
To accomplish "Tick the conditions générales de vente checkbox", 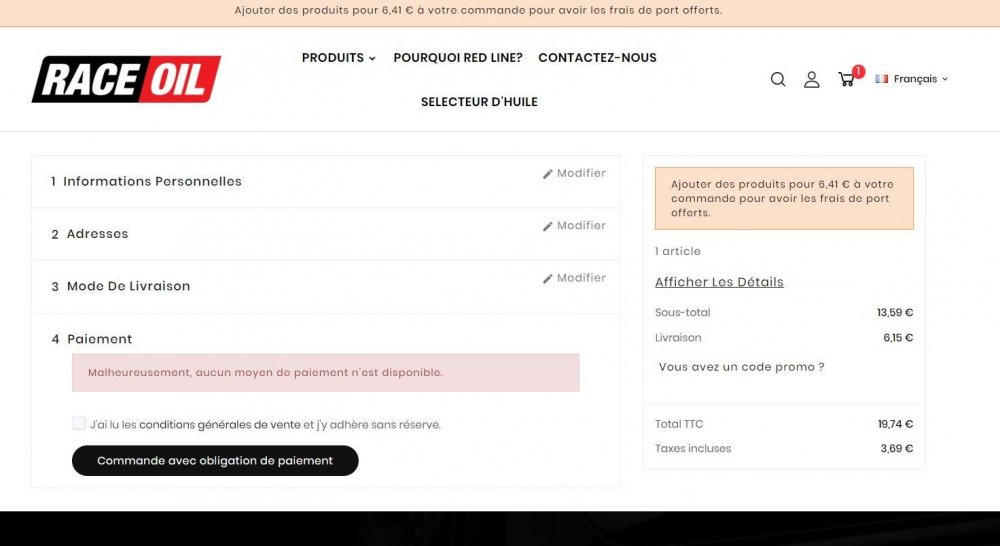I will pos(79,423).
